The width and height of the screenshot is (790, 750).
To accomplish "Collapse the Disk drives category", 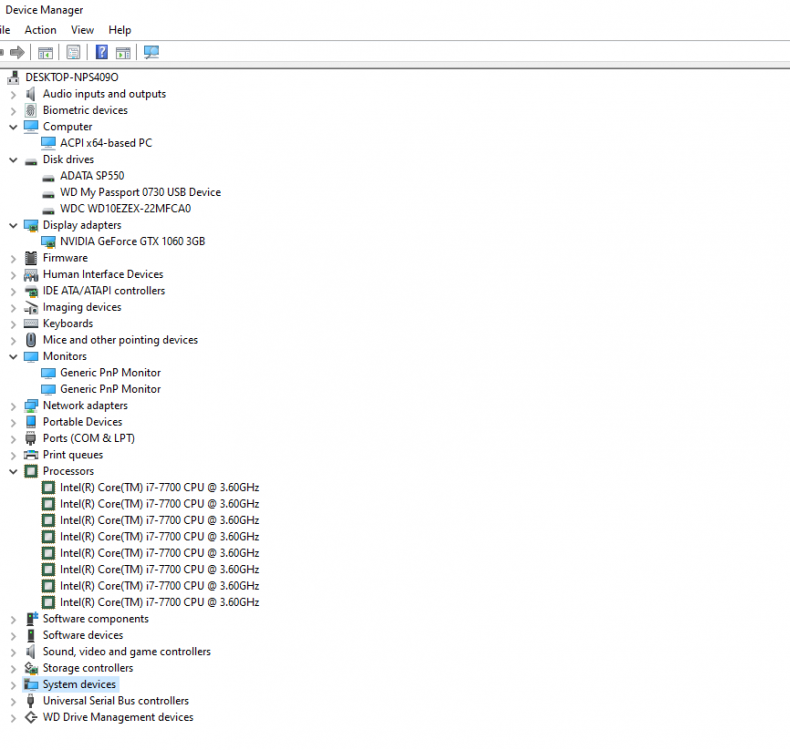I will pyautogui.click(x=14, y=160).
